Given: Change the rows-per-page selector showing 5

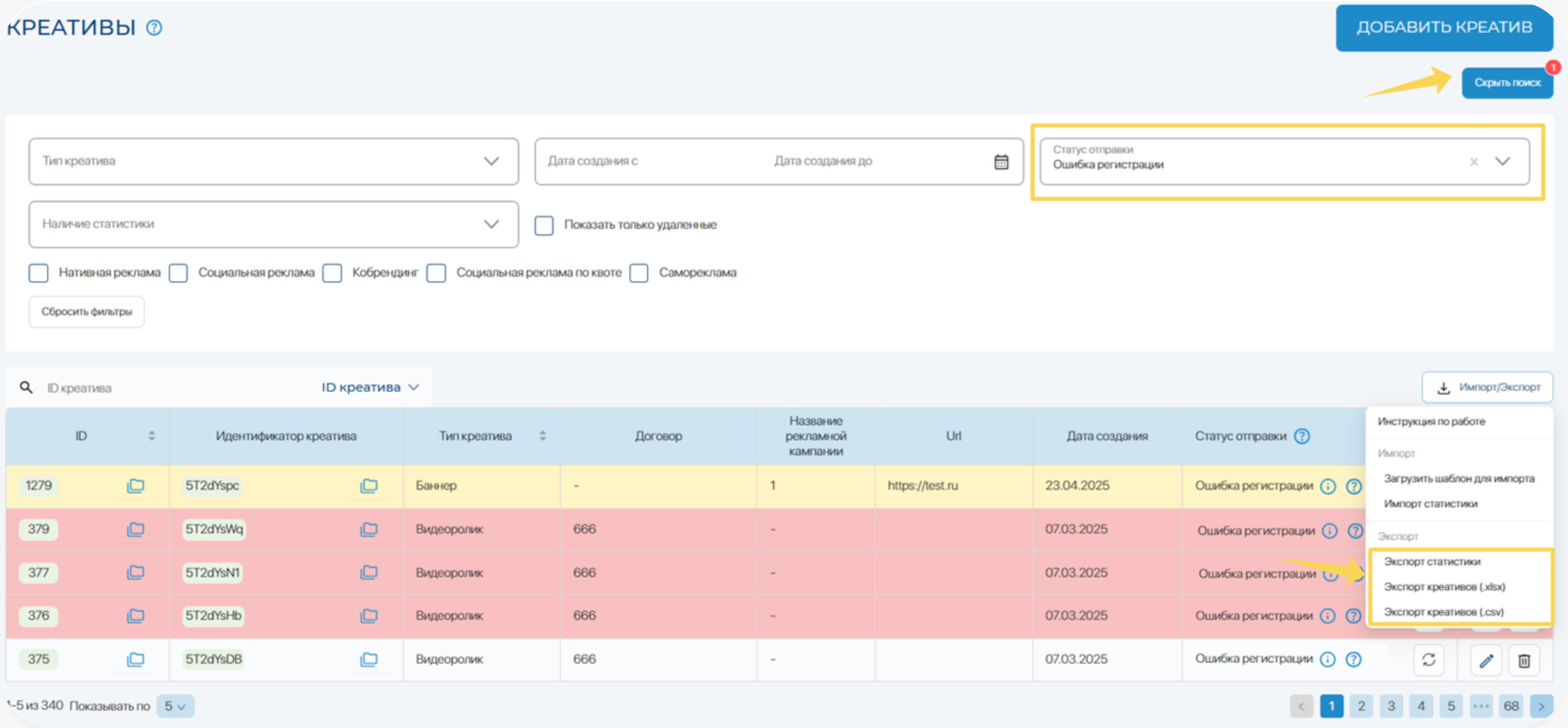Looking at the screenshot, I should pos(175,706).
